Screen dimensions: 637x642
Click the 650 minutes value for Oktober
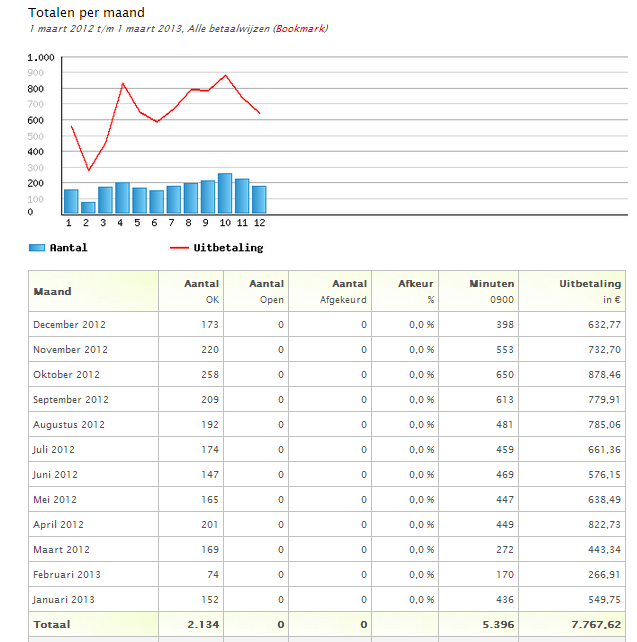(x=505, y=375)
